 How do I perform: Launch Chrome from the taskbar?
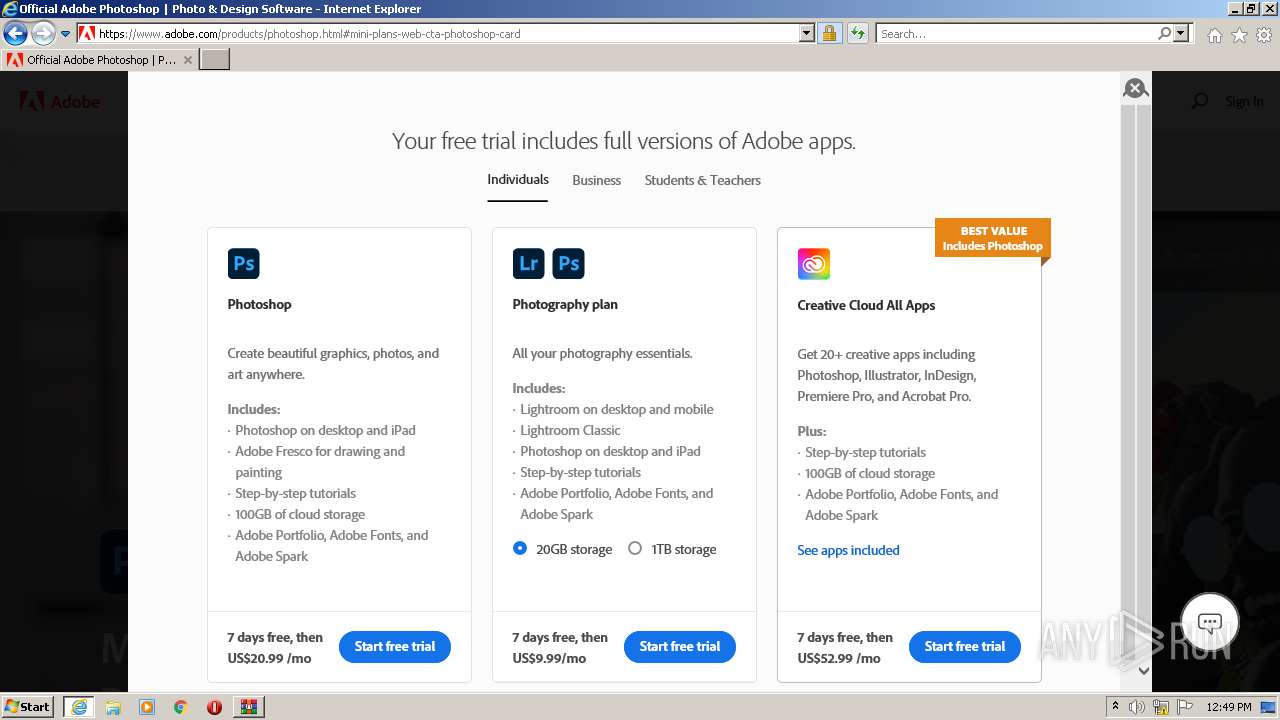[180, 707]
